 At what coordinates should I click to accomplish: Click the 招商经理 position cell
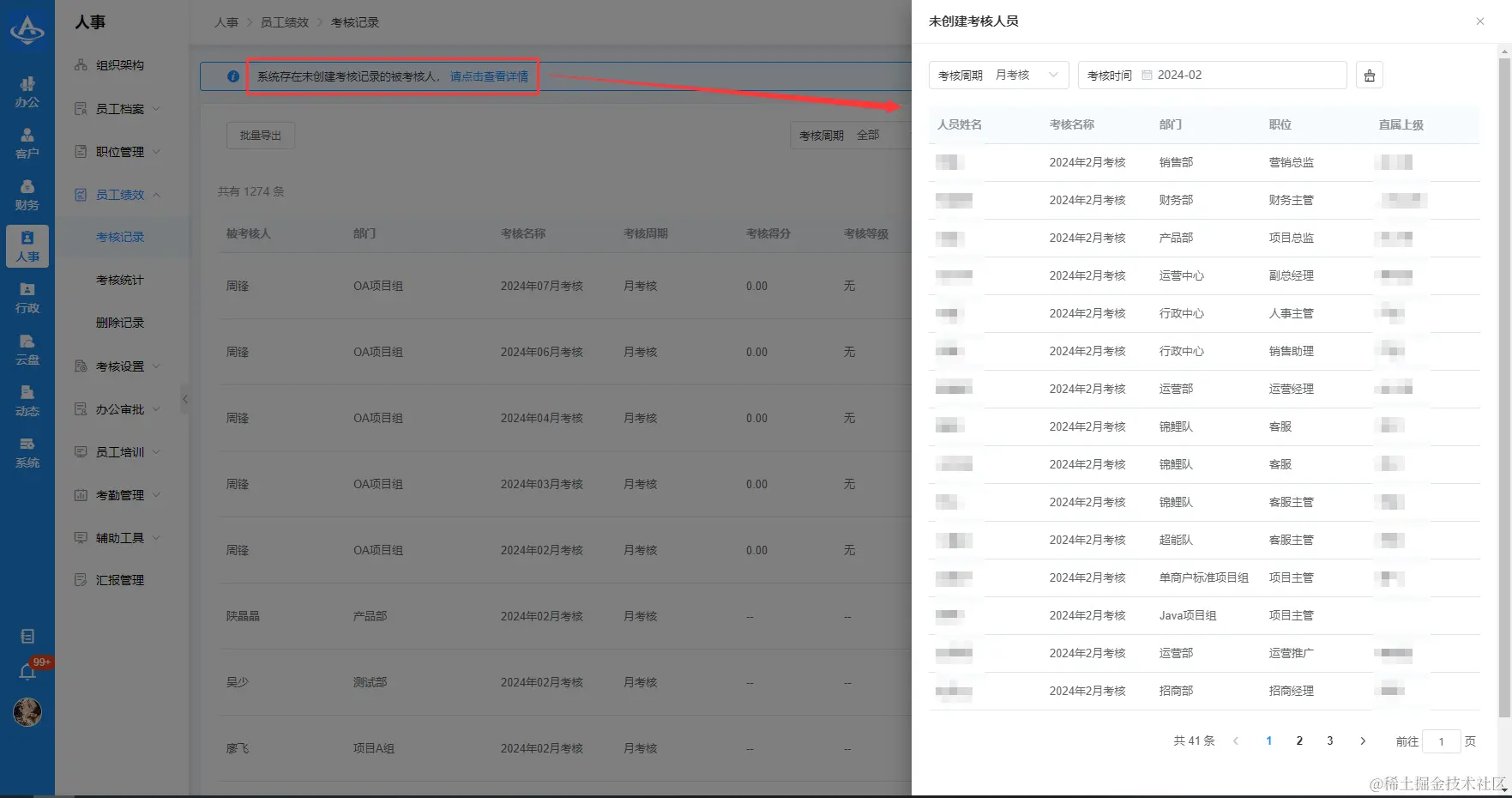pos(1292,691)
